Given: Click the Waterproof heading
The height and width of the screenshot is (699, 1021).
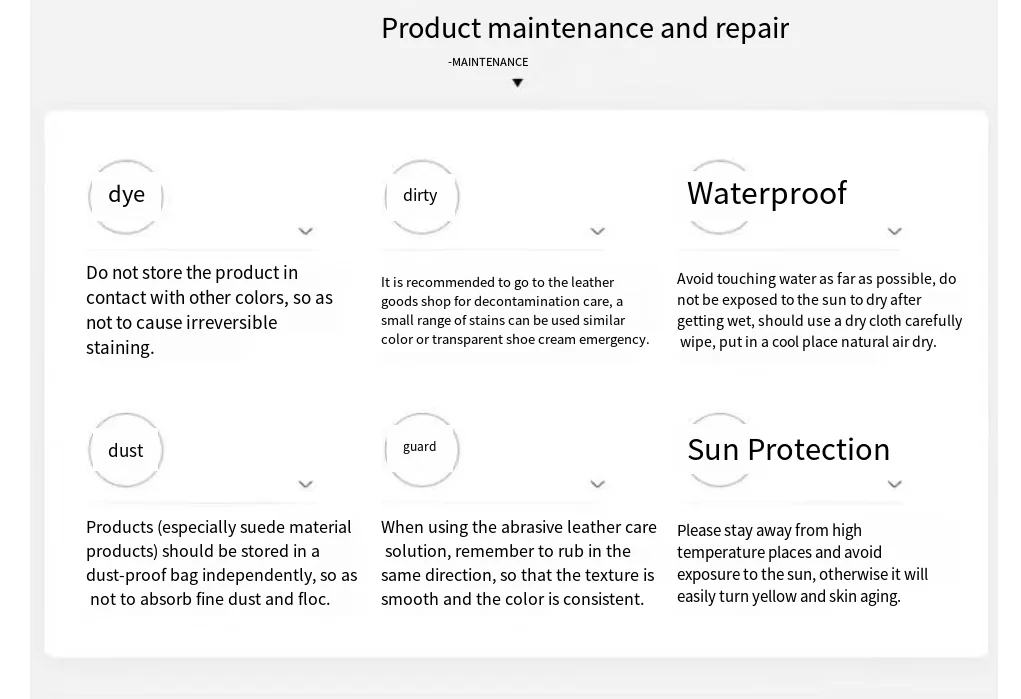Looking at the screenshot, I should pos(766,193).
